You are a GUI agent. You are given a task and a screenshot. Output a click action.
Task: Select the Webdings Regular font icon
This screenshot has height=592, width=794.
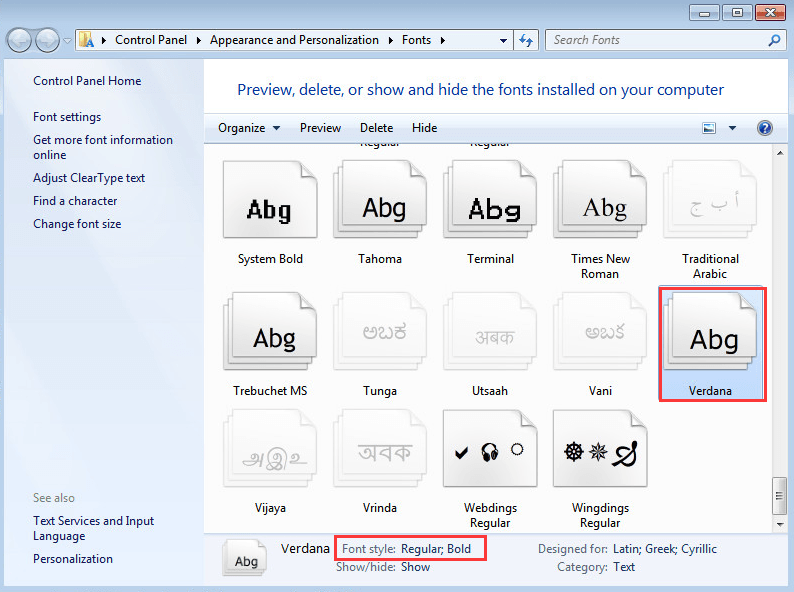click(x=490, y=449)
